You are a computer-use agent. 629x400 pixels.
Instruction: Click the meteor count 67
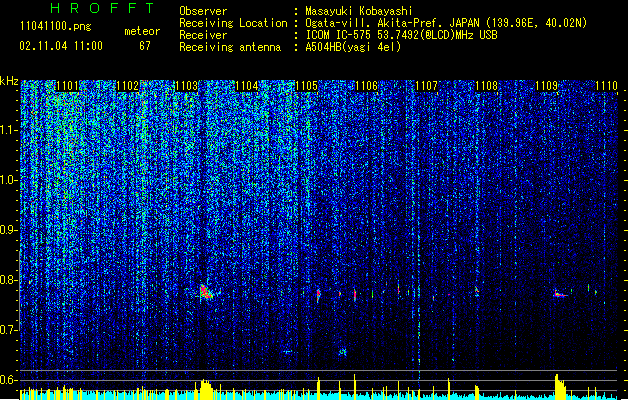(145, 46)
